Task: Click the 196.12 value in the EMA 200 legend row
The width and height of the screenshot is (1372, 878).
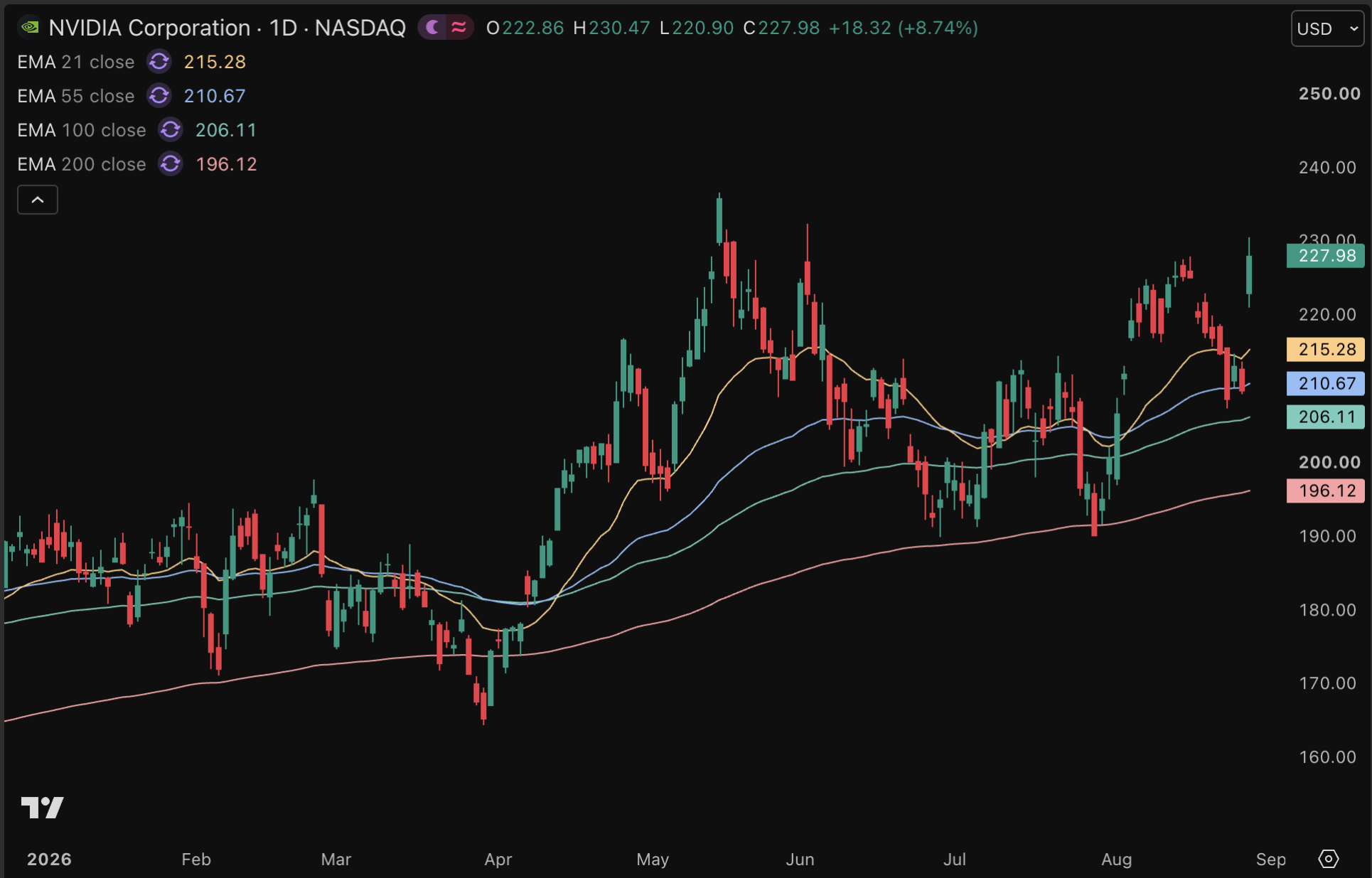Action: (226, 164)
